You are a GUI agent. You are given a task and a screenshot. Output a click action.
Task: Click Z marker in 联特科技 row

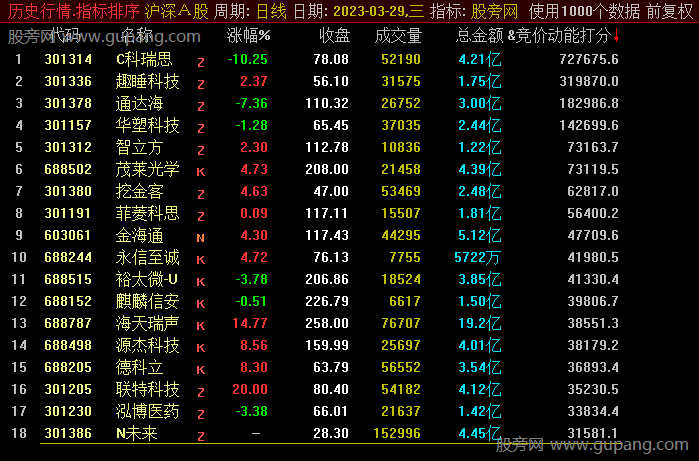[201, 392]
